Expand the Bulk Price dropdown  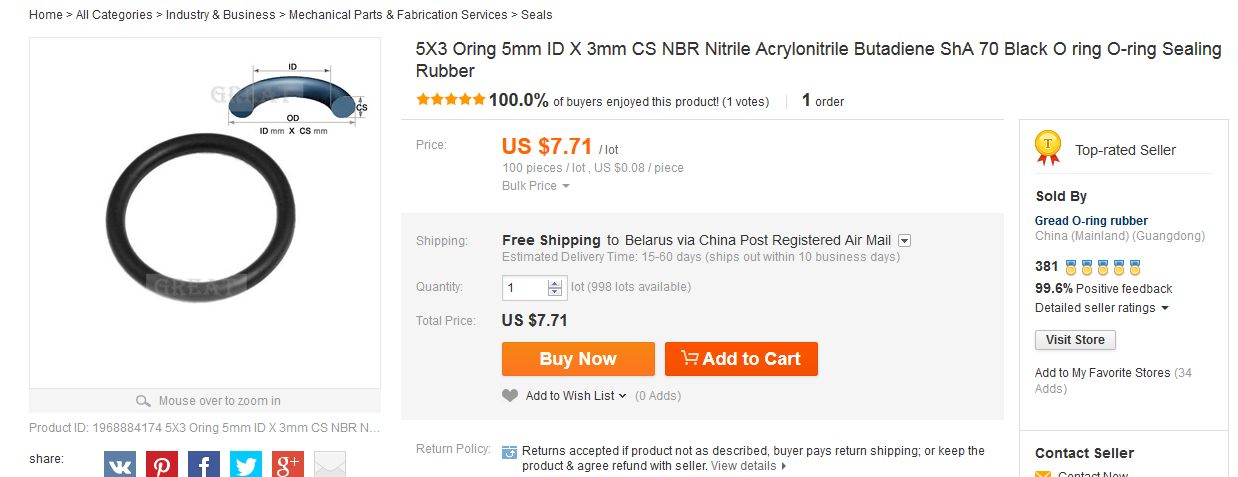point(535,186)
